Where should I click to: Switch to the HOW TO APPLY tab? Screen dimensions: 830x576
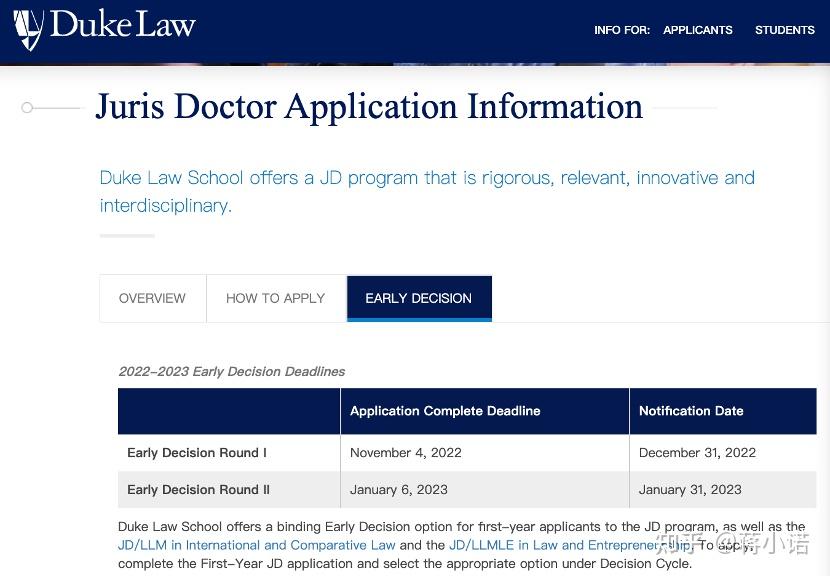[275, 298]
